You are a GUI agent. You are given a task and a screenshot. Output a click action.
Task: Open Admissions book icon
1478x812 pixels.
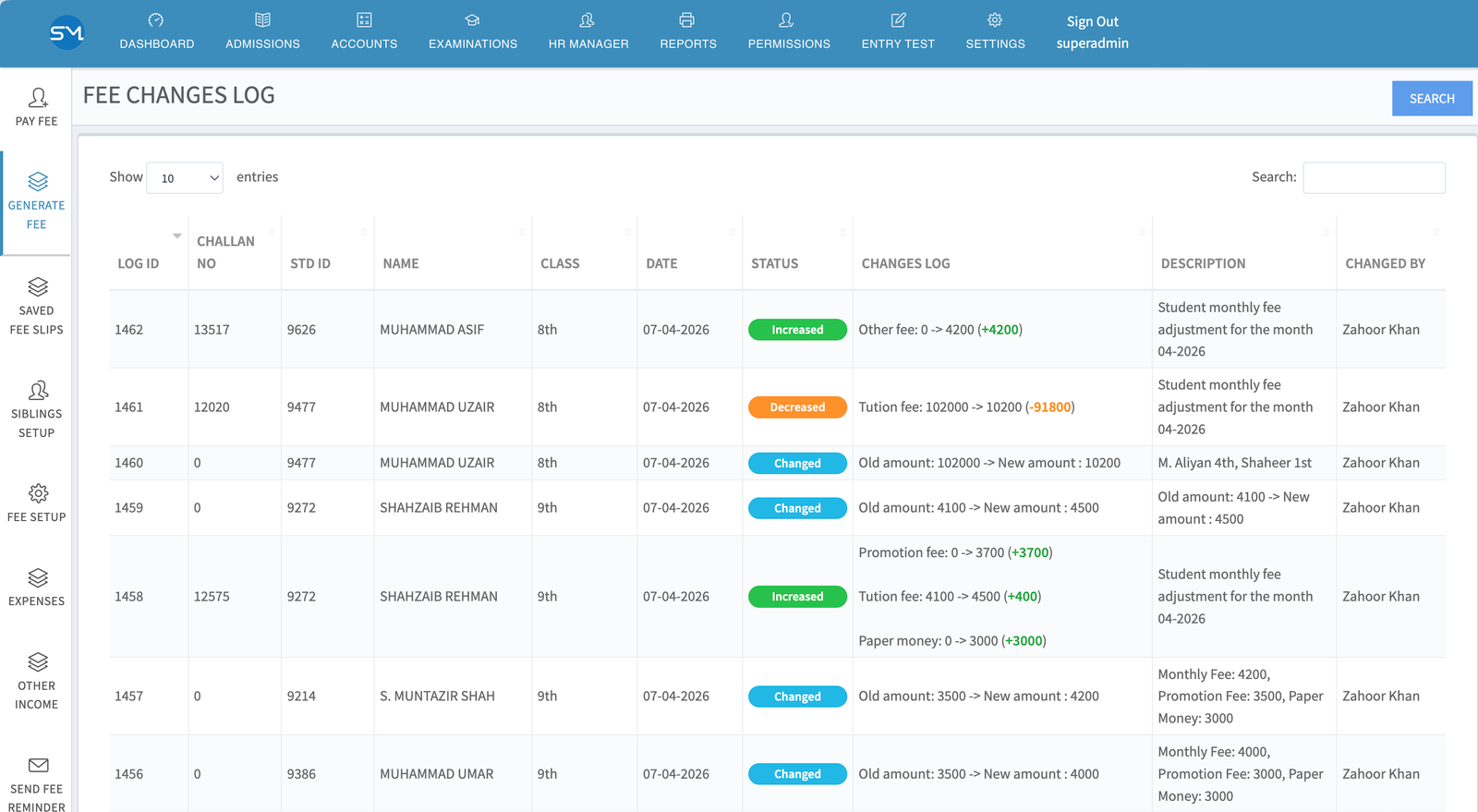click(x=262, y=20)
